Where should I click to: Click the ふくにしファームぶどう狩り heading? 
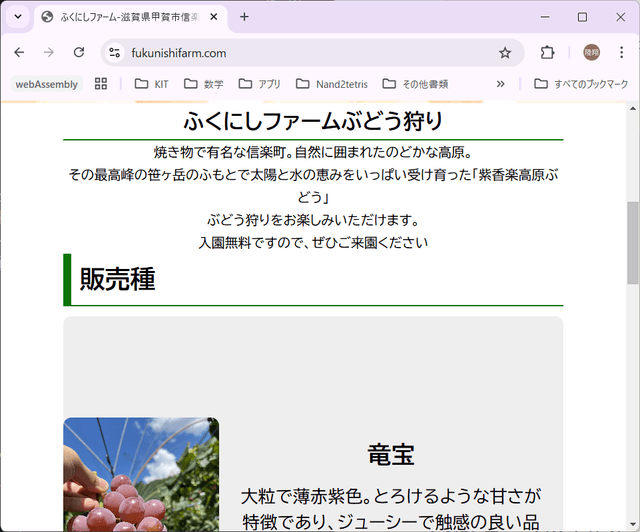(x=313, y=121)
